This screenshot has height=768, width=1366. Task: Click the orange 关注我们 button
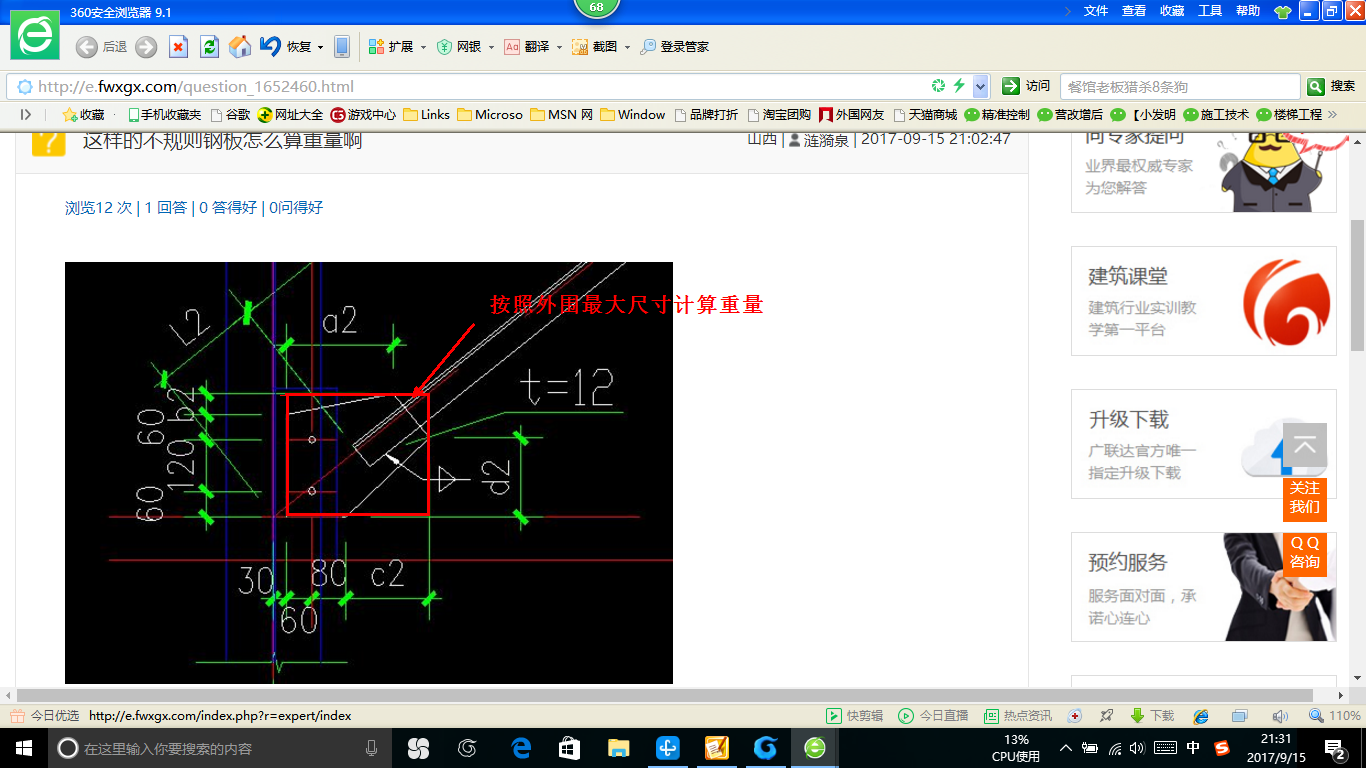click(1305, 498)
